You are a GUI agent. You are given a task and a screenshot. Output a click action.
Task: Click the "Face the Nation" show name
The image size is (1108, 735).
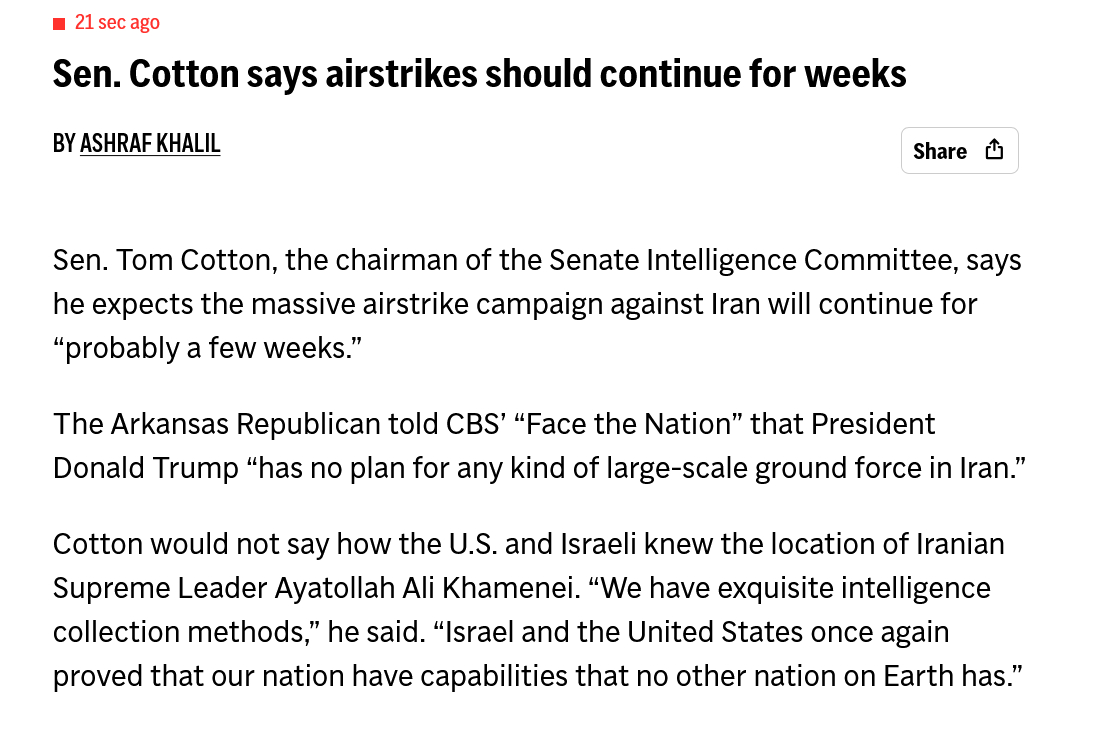pyautogui.click(x=628, y=424)
